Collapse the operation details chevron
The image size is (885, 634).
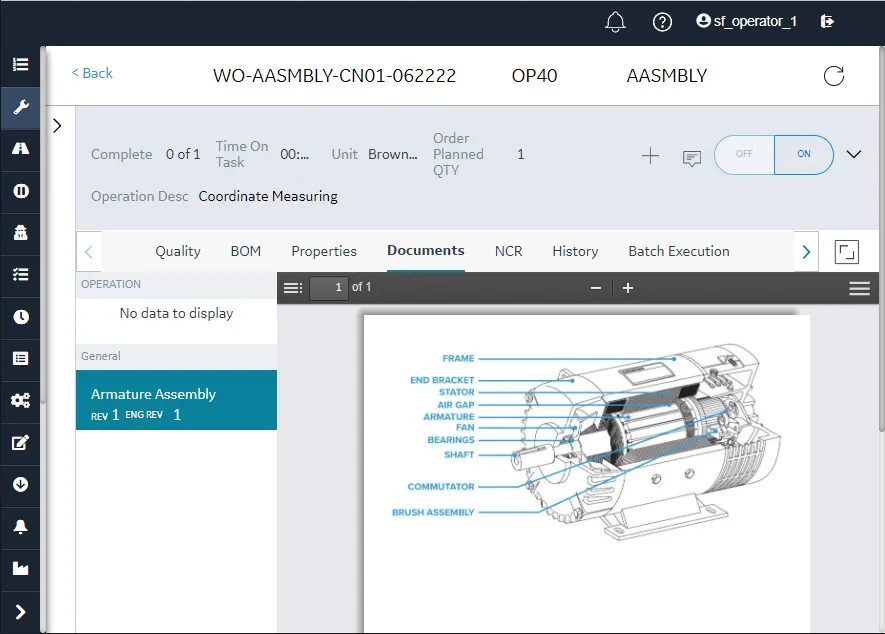tap(854, 154)
